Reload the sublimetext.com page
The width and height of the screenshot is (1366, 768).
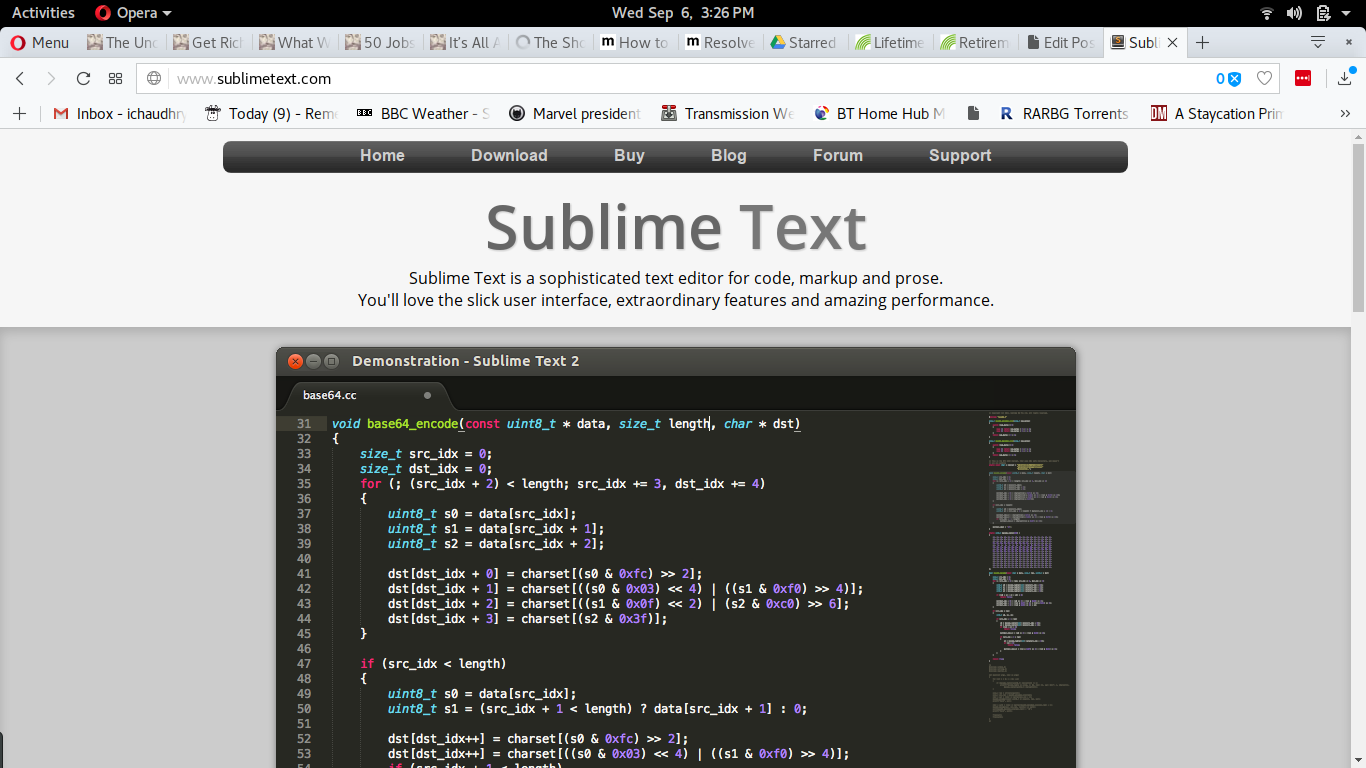coord(83,78)
